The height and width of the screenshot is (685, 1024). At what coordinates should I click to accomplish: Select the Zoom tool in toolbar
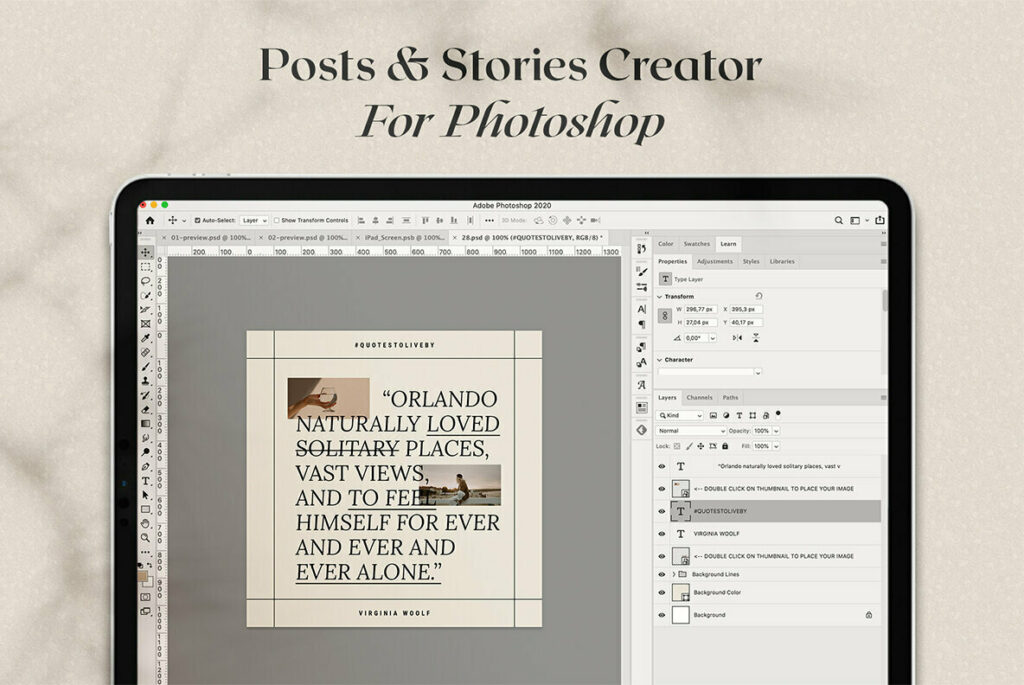(x=146, y=536)
